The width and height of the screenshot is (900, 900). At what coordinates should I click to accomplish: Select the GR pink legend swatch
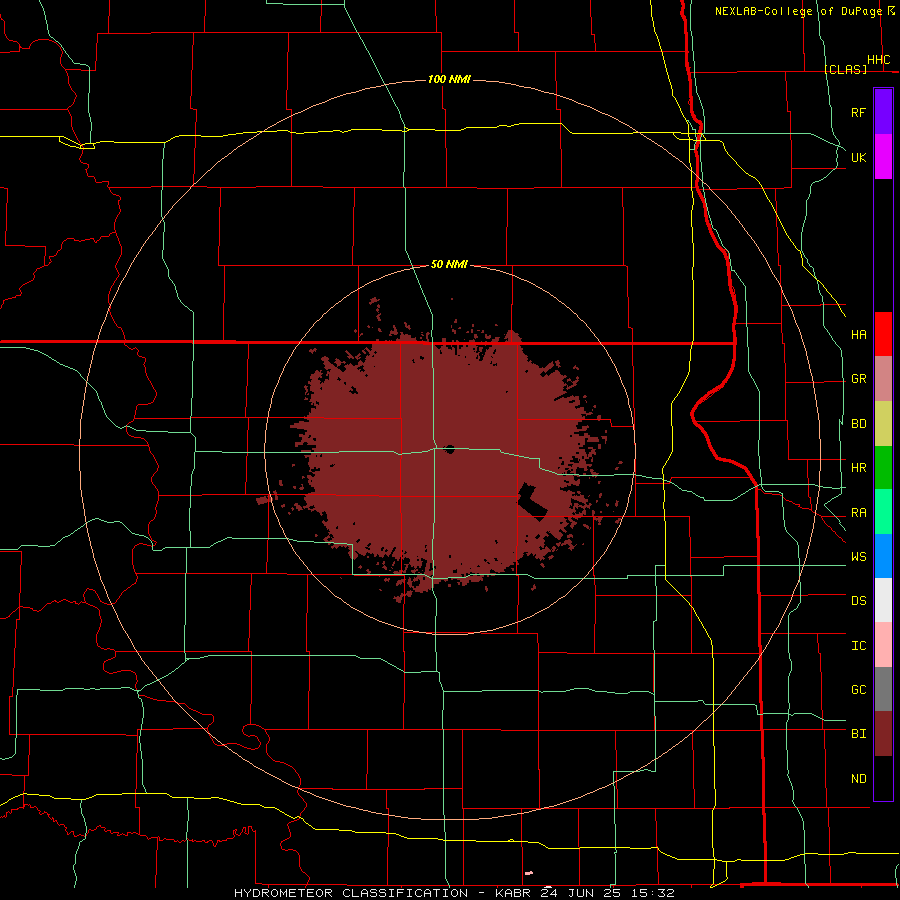click(x=883, y=379)
